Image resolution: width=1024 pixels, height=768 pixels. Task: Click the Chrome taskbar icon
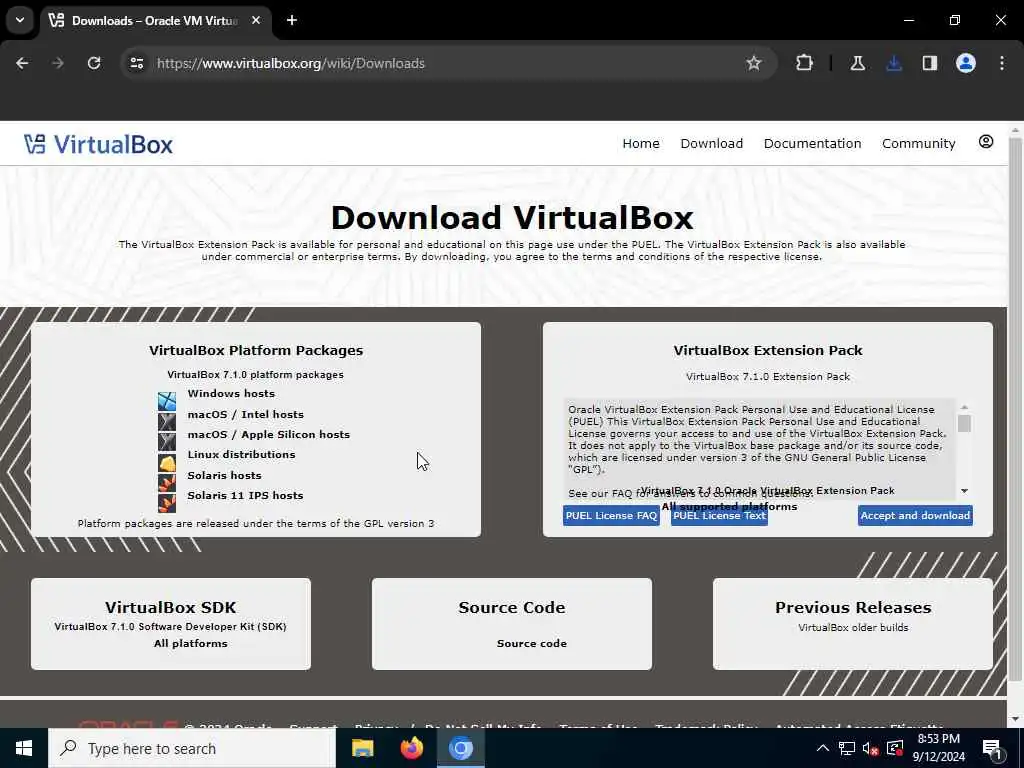(460, 748)
